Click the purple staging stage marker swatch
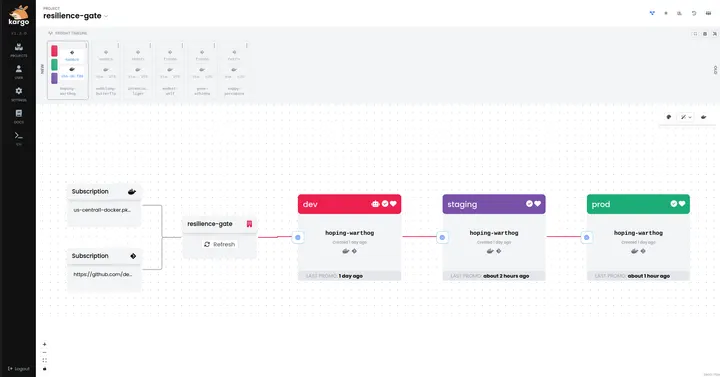Viewport: 720px width, 377px height. tap(54, 79)
